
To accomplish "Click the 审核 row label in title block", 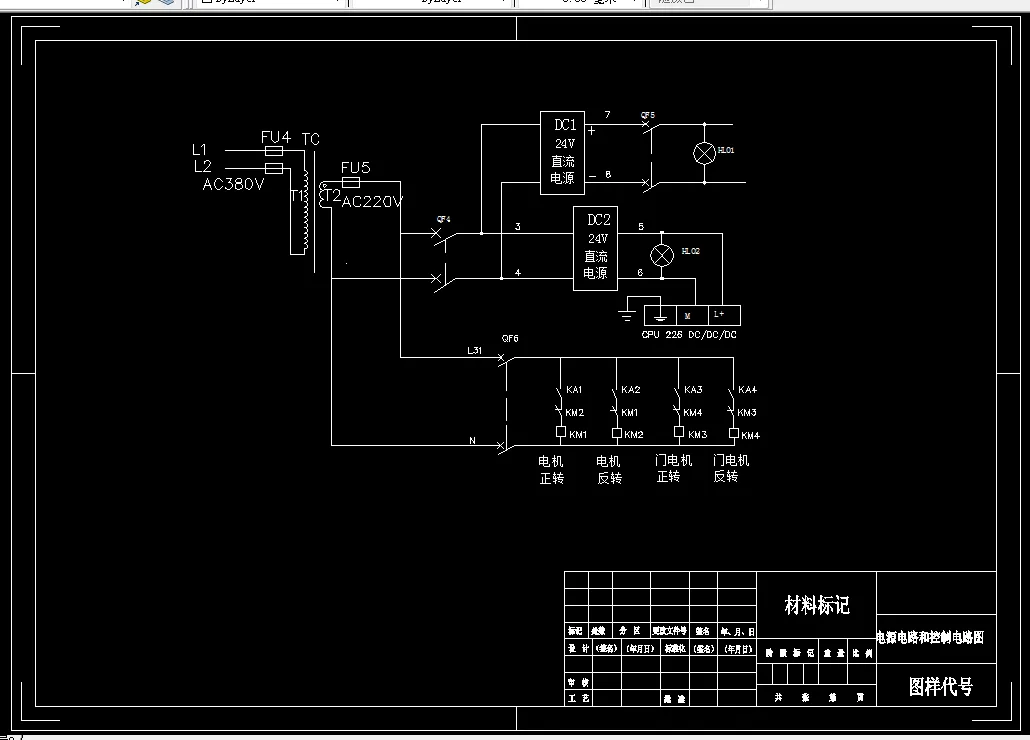I will (578, 683).
